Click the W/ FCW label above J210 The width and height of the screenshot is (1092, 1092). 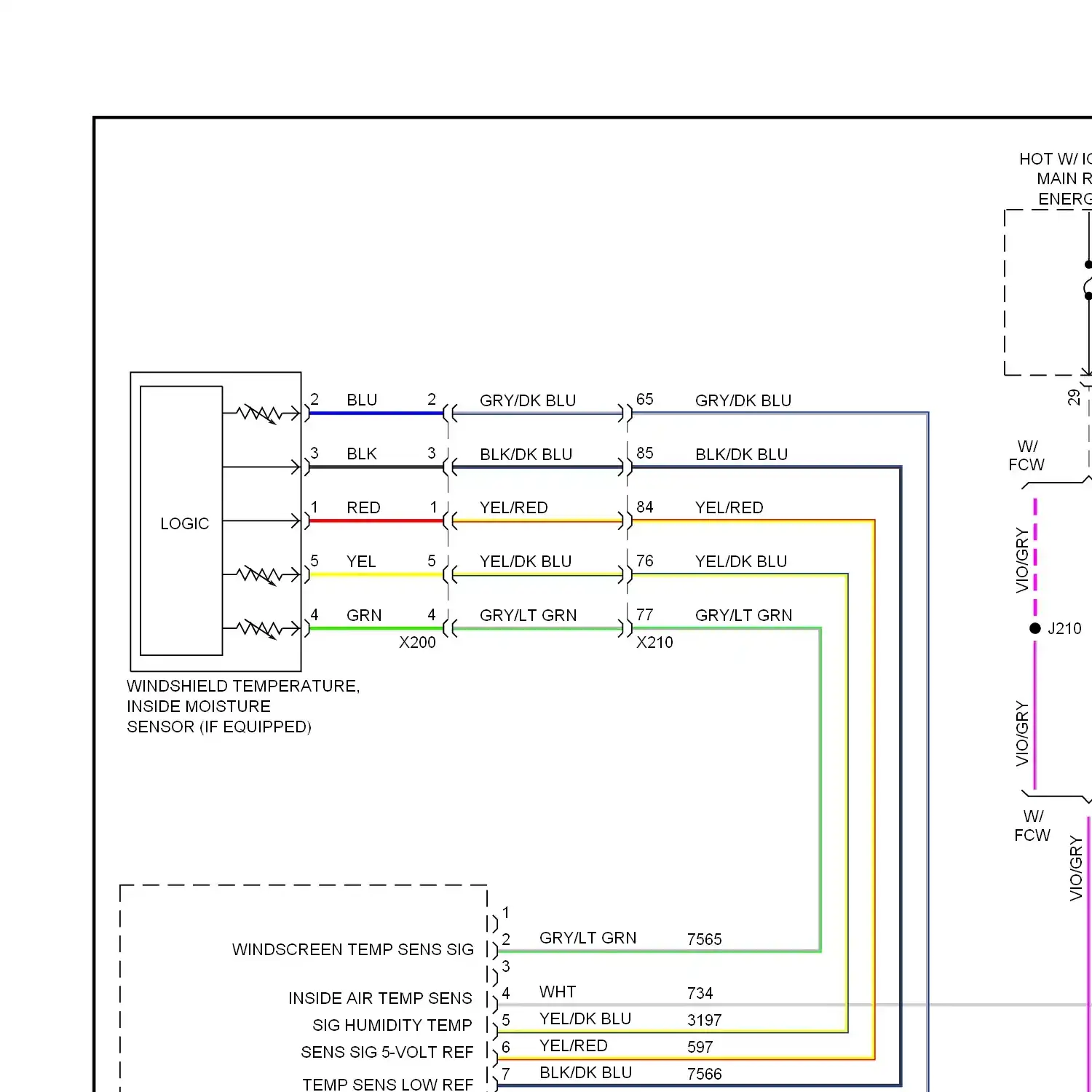[1026, 456]
